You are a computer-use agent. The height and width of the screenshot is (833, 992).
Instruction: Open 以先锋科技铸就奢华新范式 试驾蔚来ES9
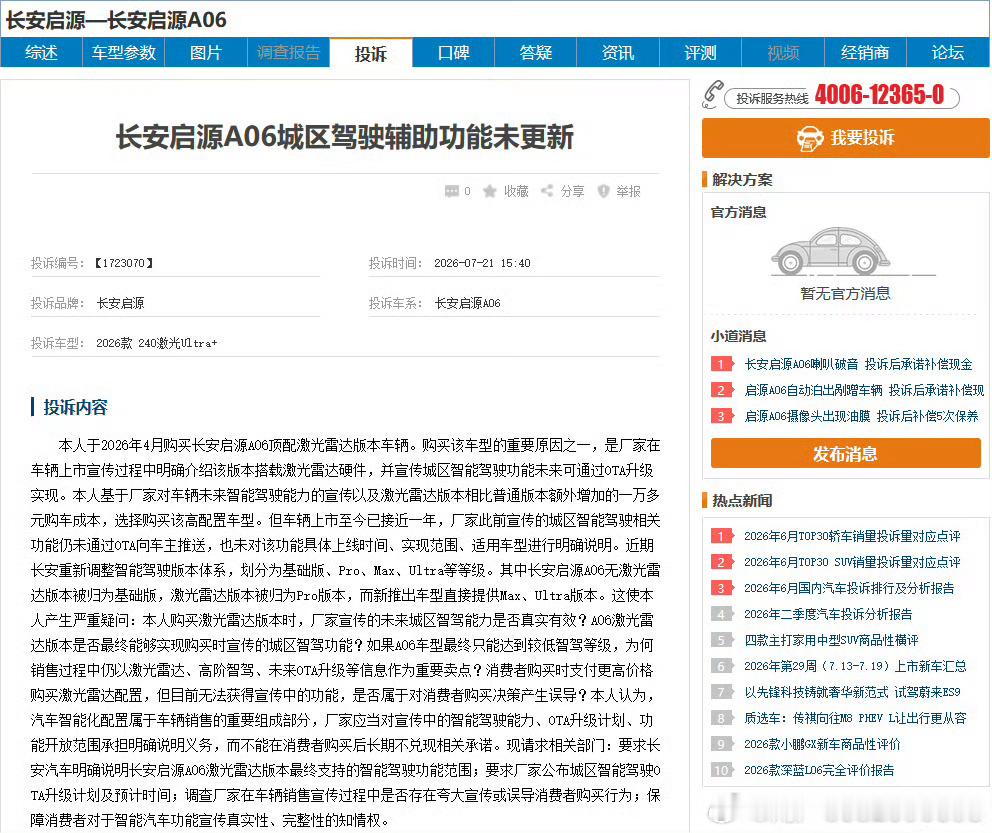tap(852, 692)
